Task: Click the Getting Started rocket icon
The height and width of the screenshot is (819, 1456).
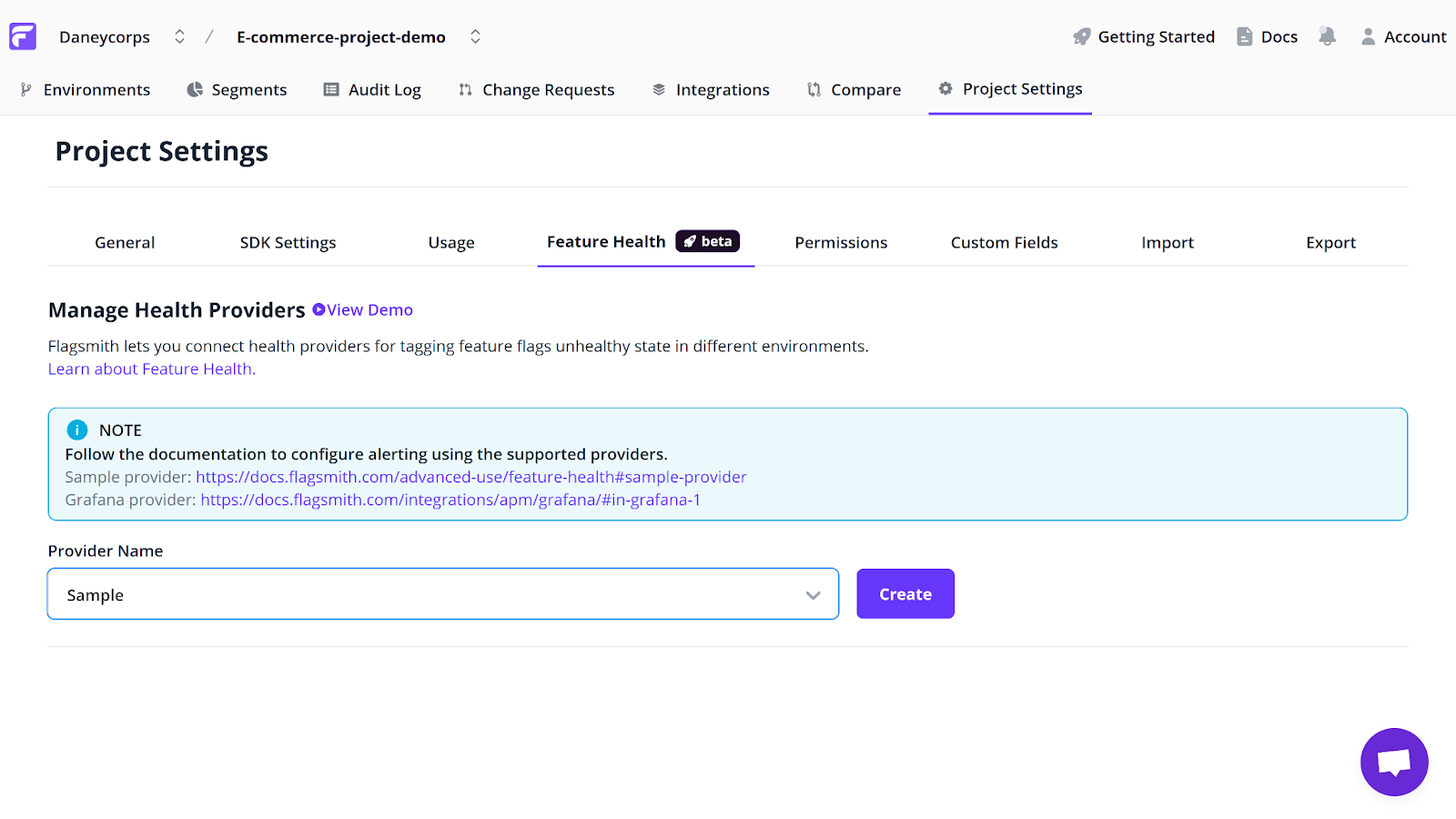Action: pos(1081,36)
